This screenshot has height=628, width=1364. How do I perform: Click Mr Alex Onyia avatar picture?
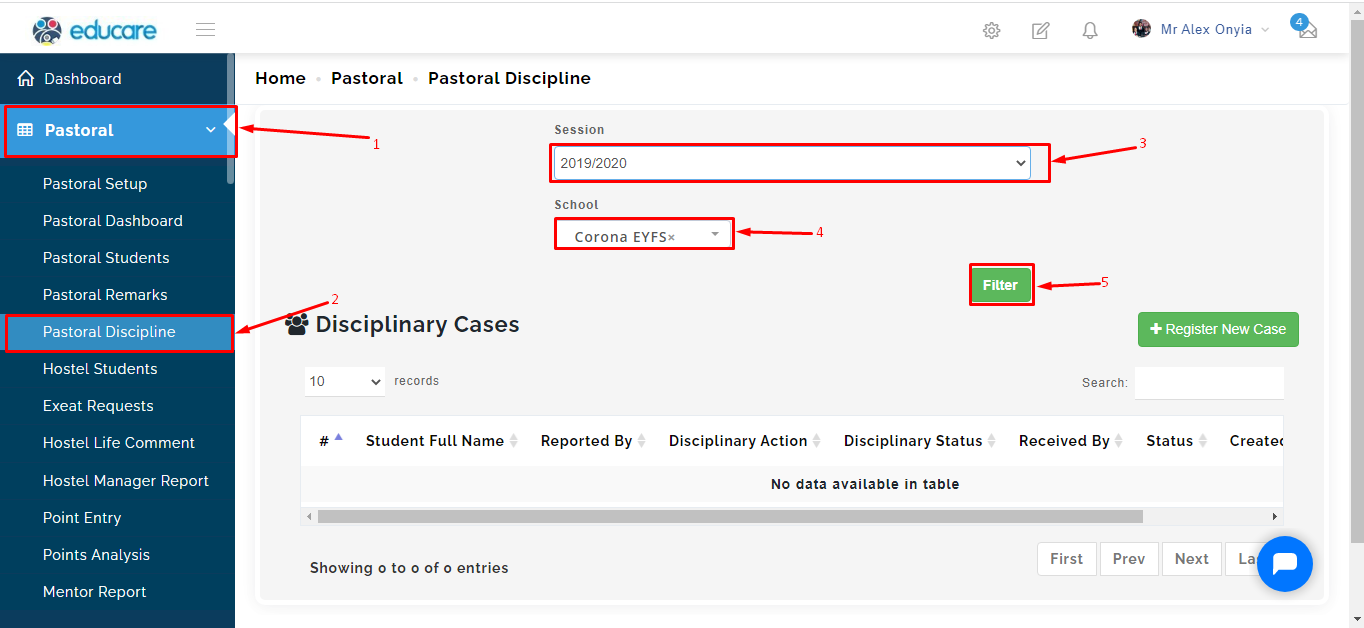[1141, 28]
